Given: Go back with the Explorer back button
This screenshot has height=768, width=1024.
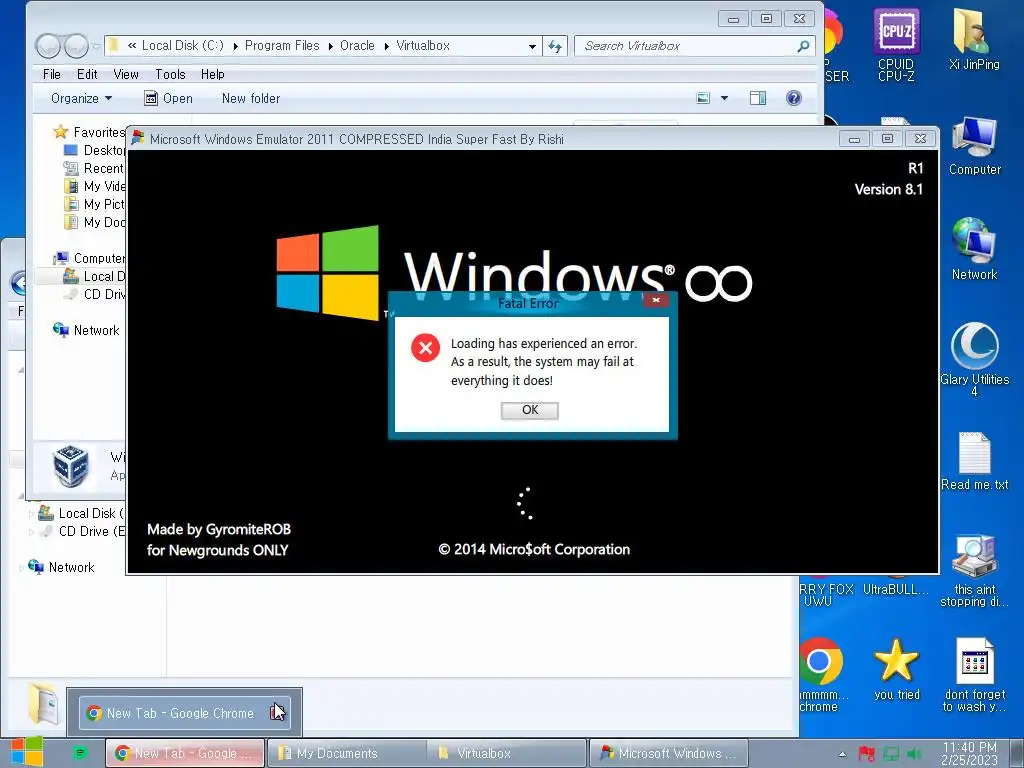Looking at the screenshot, I should click(48, 46).
